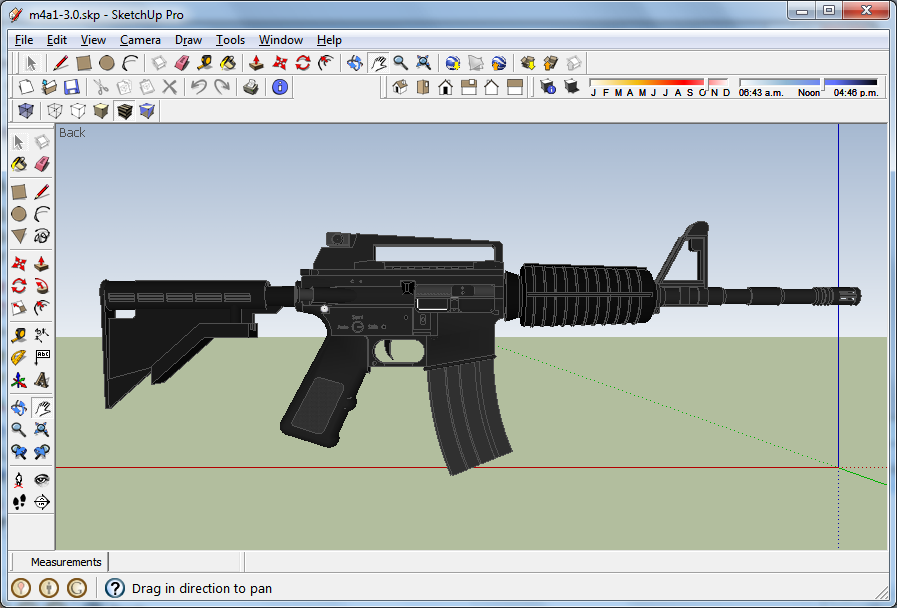Toggle X-ray transparency mode
Image resolution: width=897 pixels, height=608 pixels.
(26, 110)
